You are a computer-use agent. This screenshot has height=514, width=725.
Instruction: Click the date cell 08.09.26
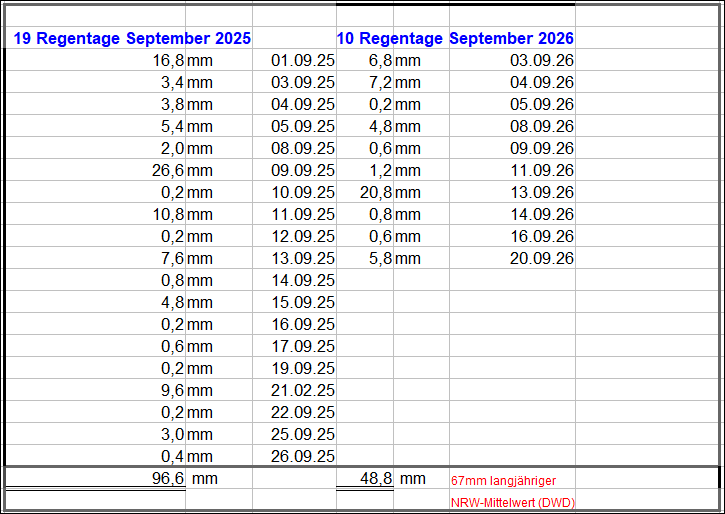click(542, 126)
